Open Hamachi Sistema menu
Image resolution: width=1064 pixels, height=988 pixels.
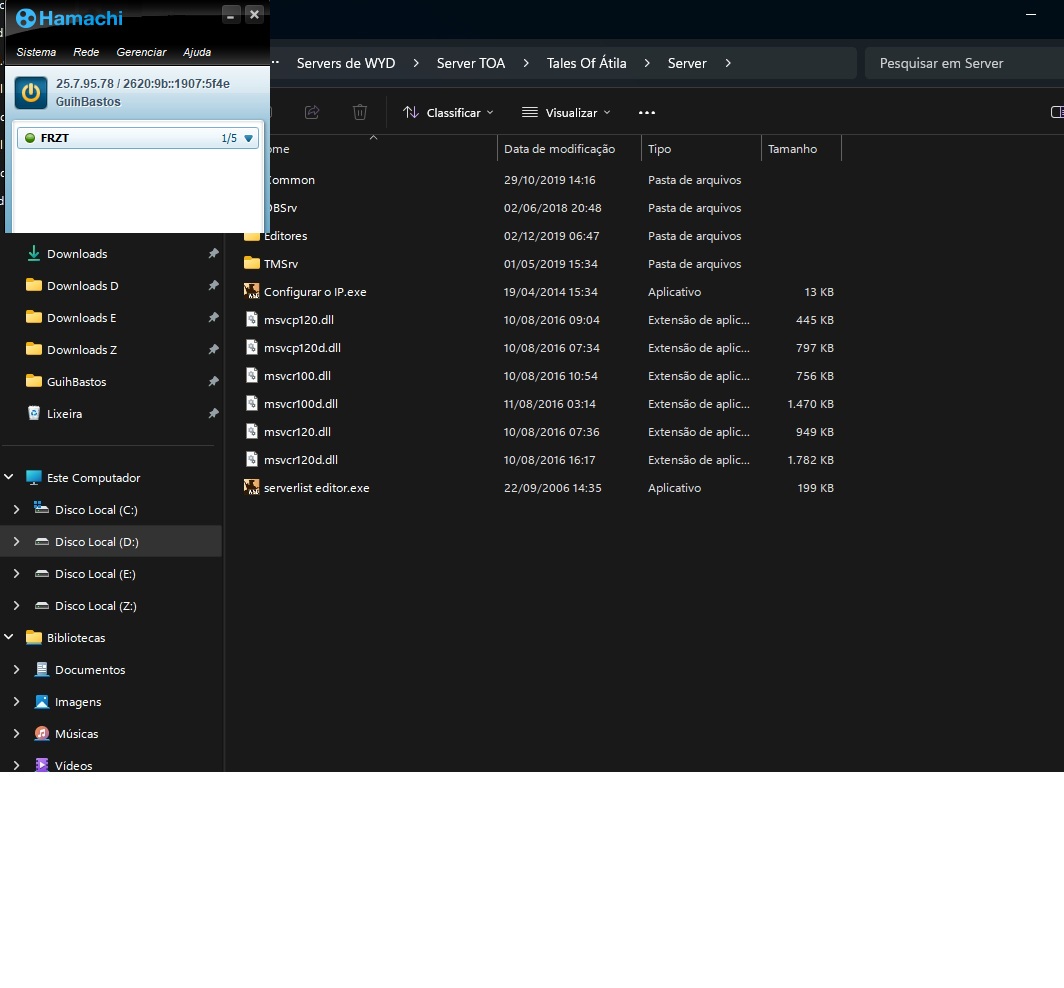36,52
